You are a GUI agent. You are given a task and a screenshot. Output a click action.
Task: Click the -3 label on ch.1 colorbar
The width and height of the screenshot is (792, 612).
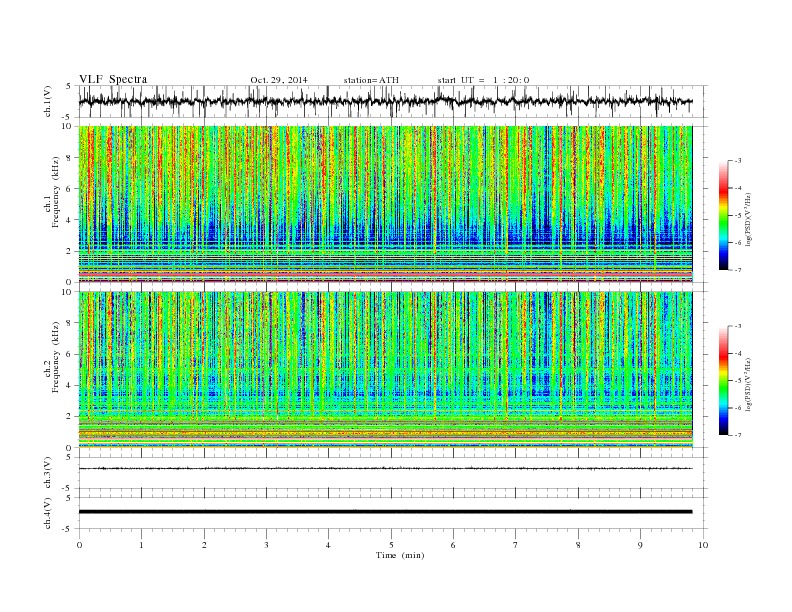click(738, 161)
